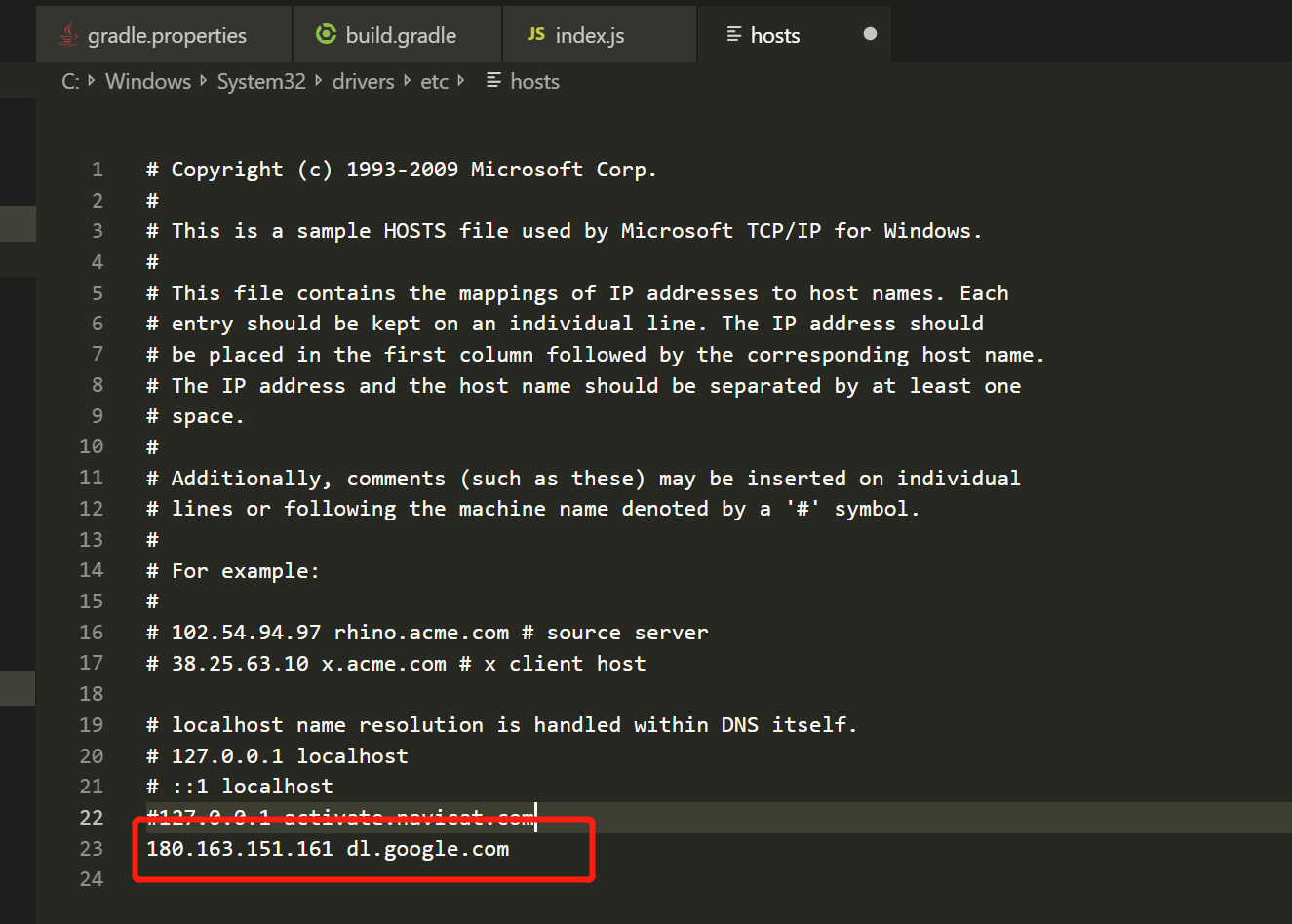The height and width of the screenshot is (924, 1292).
Task: Click 'For example:' on line 14
Action: click(x=246, y=571)
